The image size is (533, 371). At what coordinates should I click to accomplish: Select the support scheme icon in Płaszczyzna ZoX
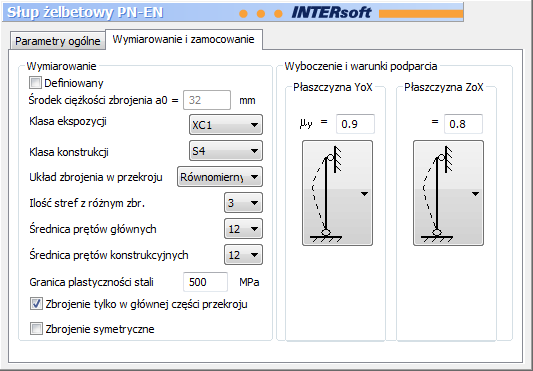pos(448,193)
